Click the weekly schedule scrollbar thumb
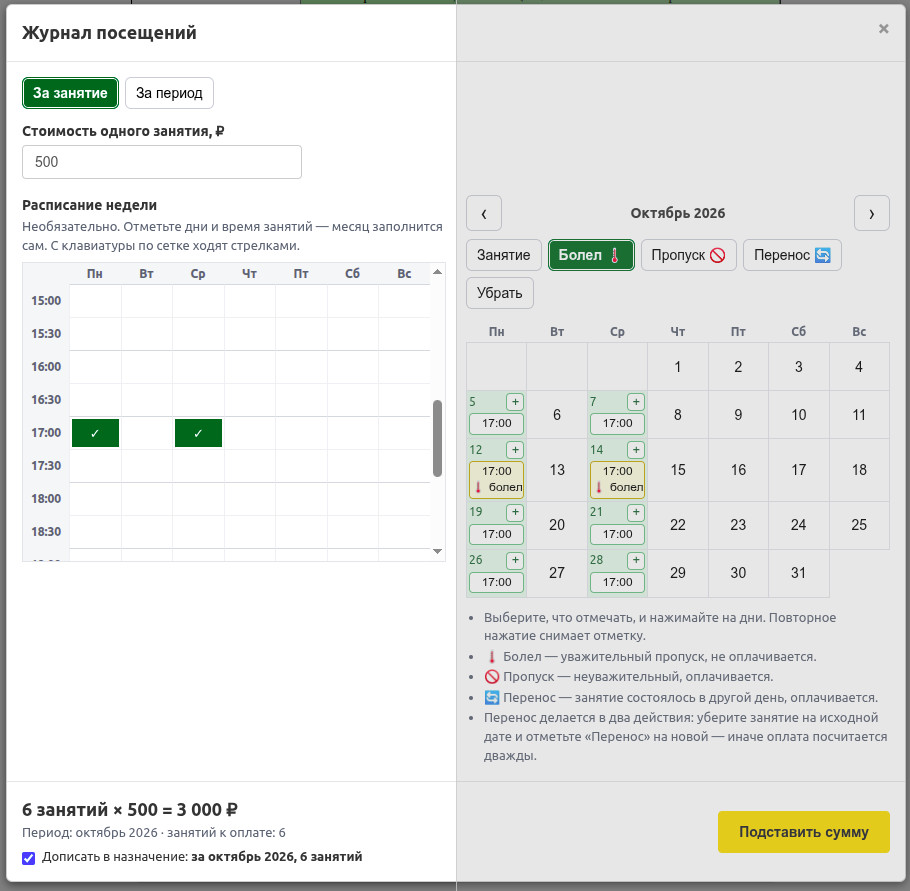 (x=438, y=438)
